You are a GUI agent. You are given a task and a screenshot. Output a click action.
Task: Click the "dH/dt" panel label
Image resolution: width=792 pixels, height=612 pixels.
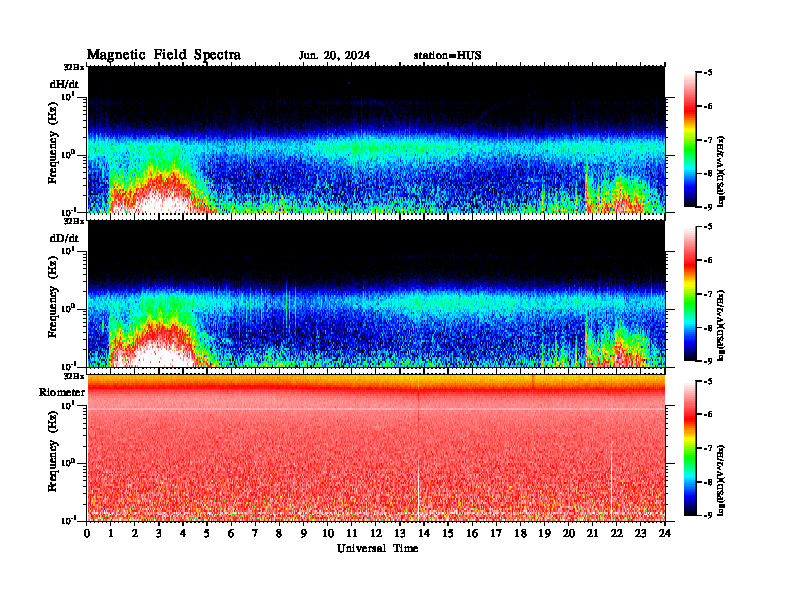(x=64, y=84)
